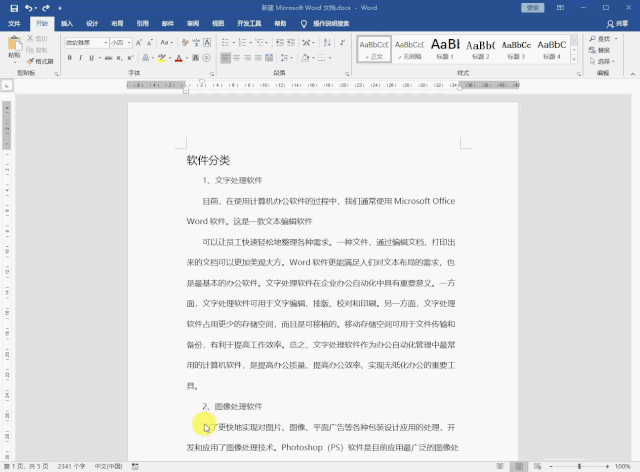
Task: Click the Increase Indent icon
Action: tap(291, 42)
